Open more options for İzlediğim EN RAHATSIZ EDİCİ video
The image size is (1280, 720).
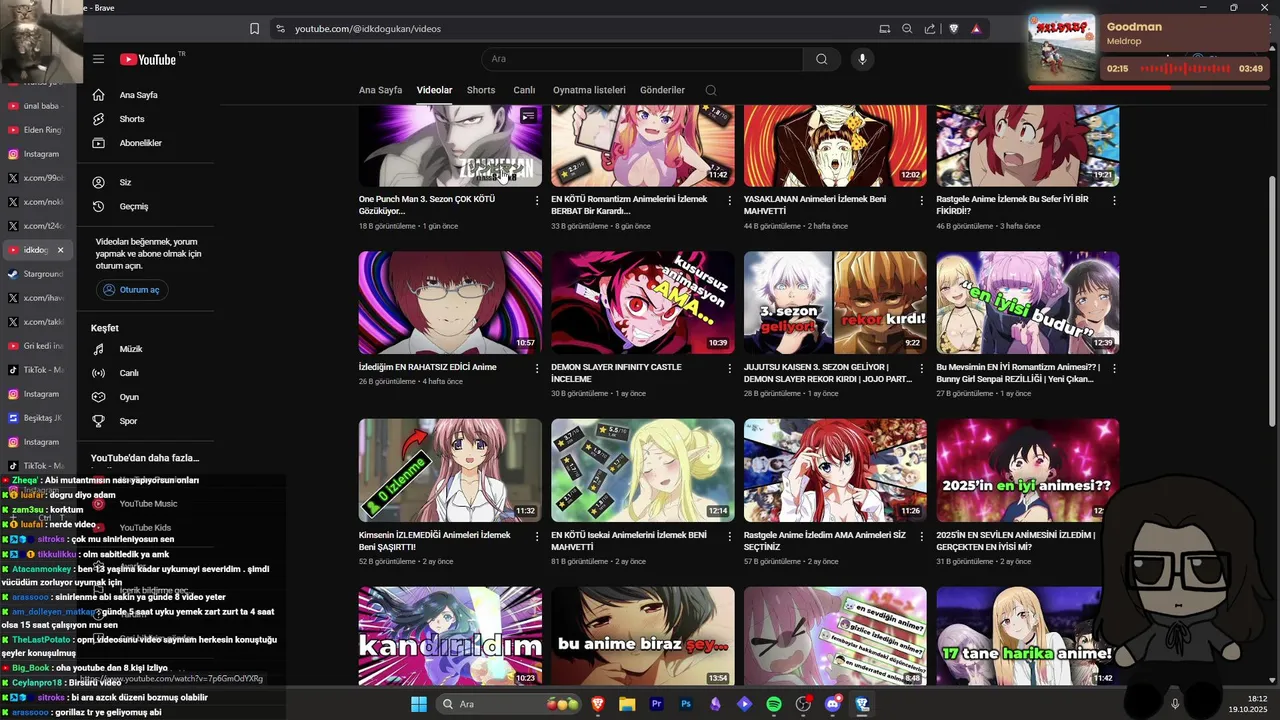[x=537, y=368]
